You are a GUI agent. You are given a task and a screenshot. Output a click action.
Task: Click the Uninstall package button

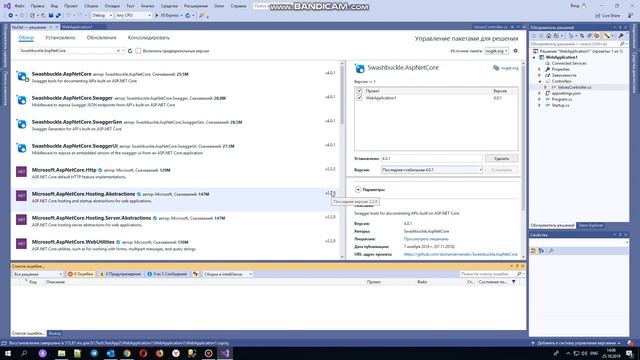click(x=502, y=158)
